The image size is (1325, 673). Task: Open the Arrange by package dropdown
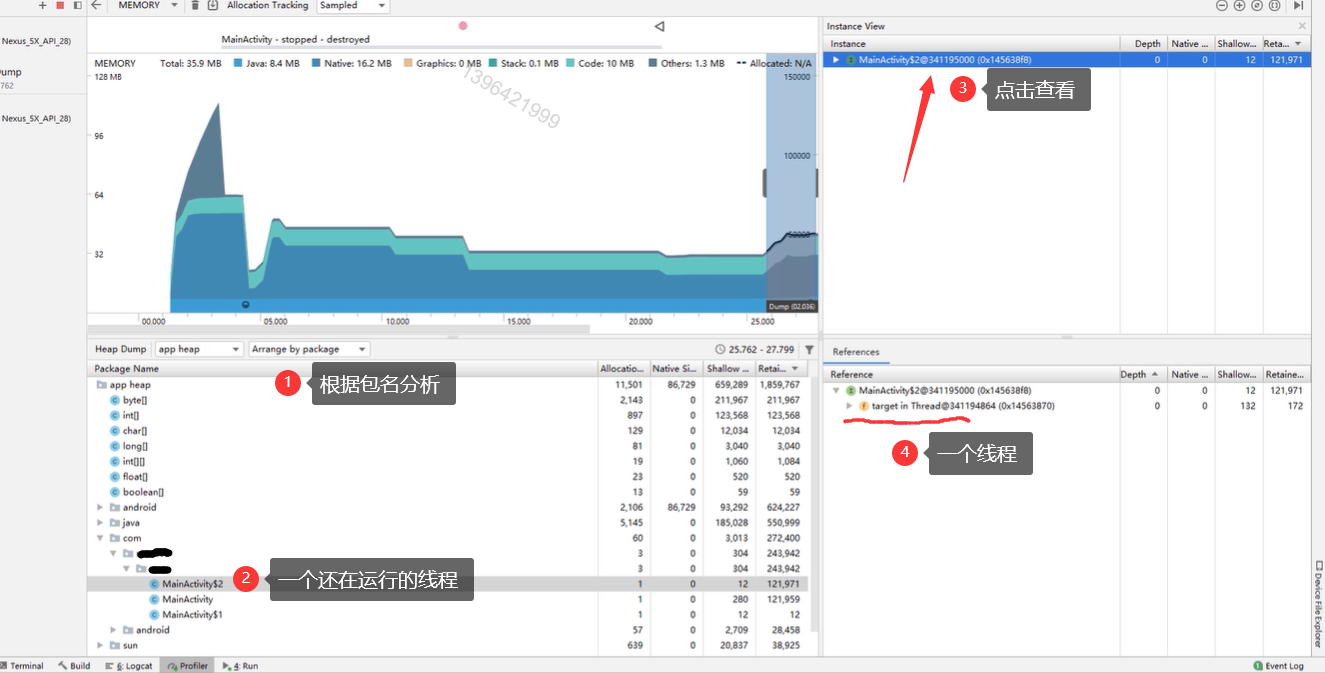pyautogui.click(x=309, y=349)
